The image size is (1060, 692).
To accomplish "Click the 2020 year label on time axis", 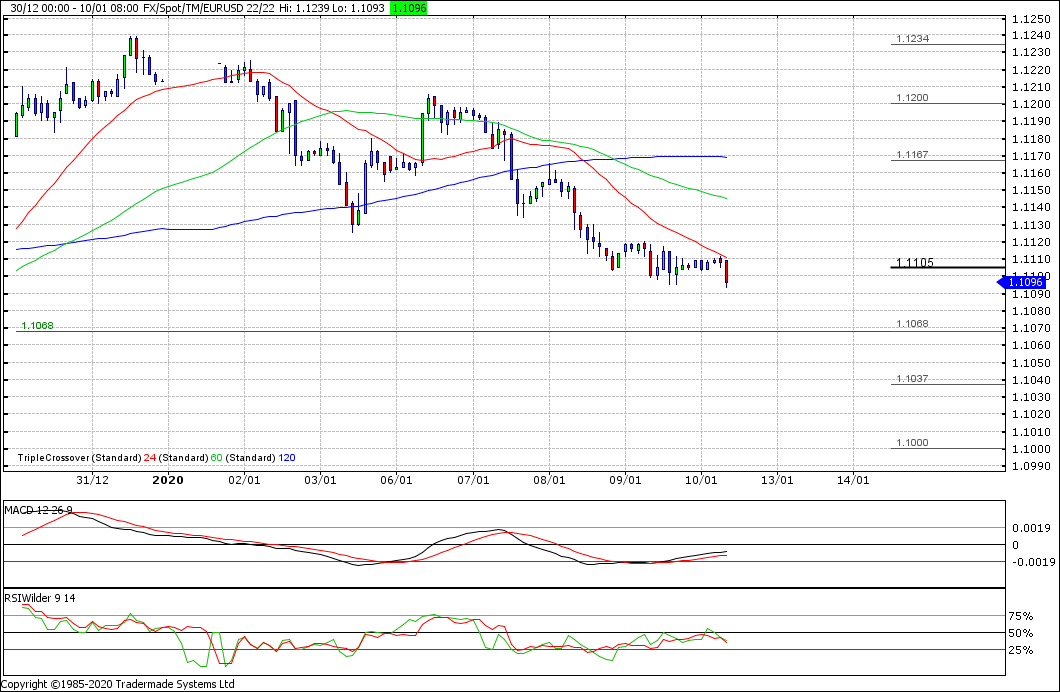I will click(x=168, y=480).
